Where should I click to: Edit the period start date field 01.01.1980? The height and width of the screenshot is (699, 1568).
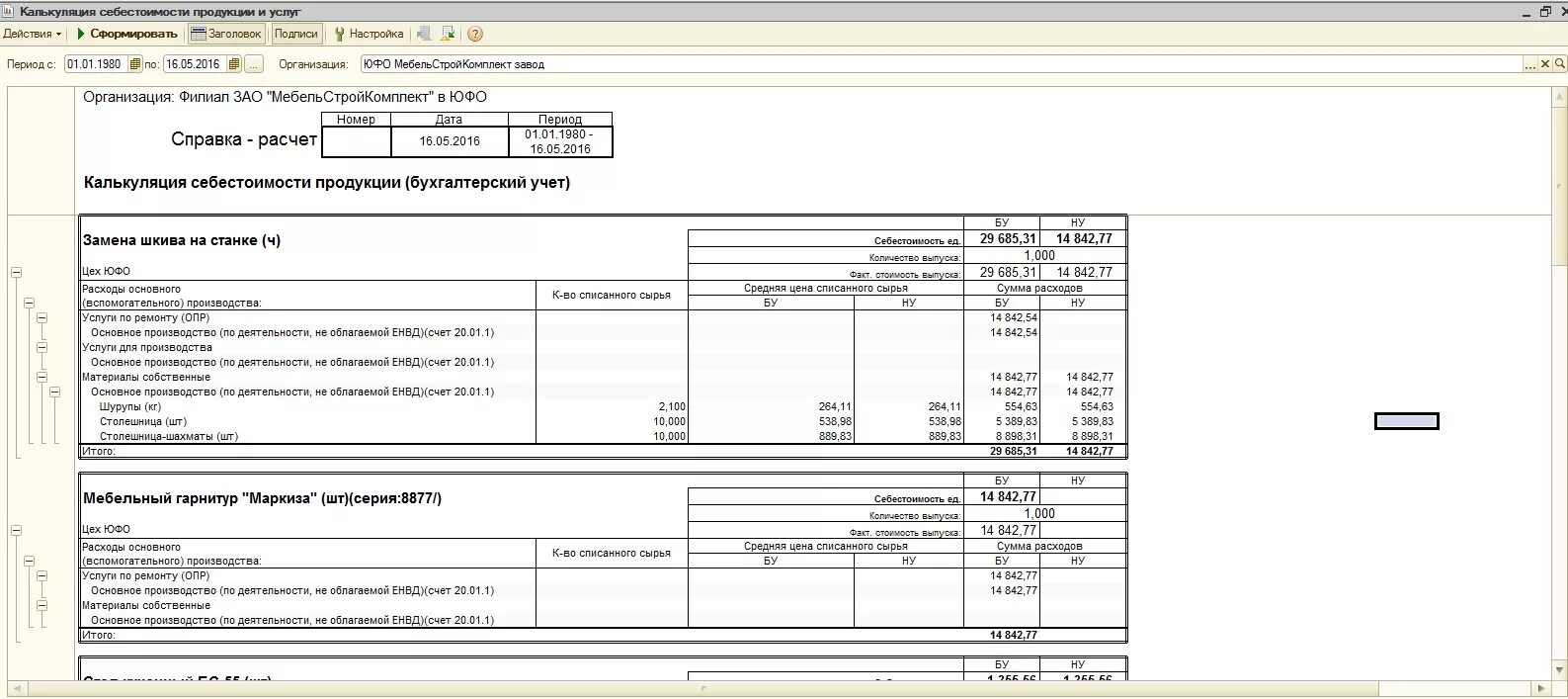[x=96, y=64]
